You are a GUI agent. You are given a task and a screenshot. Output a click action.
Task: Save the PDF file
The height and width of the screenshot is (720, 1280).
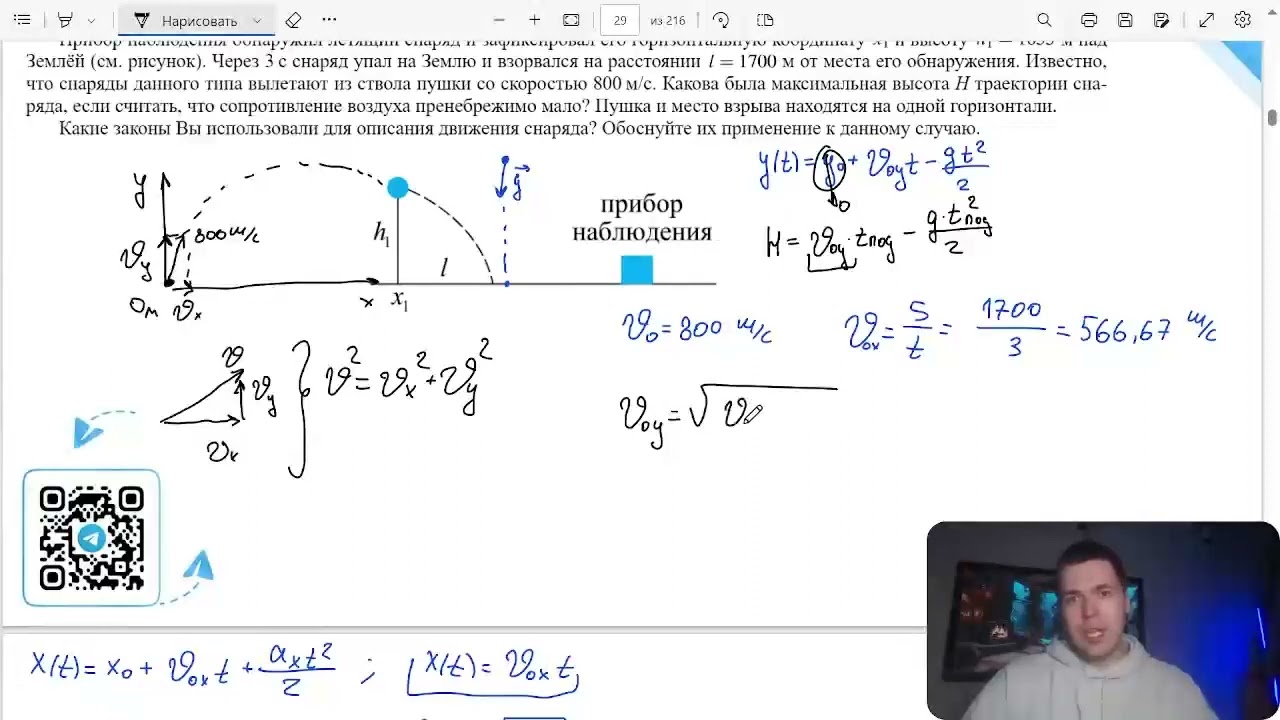click(1125, 20)
